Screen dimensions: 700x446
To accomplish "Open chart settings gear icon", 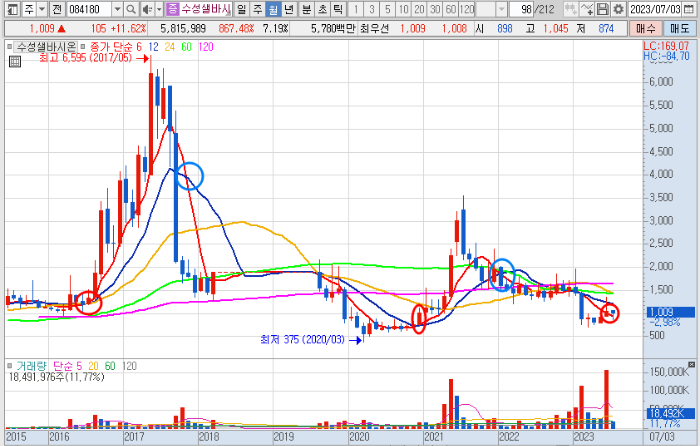I will (x=618, y=9).
